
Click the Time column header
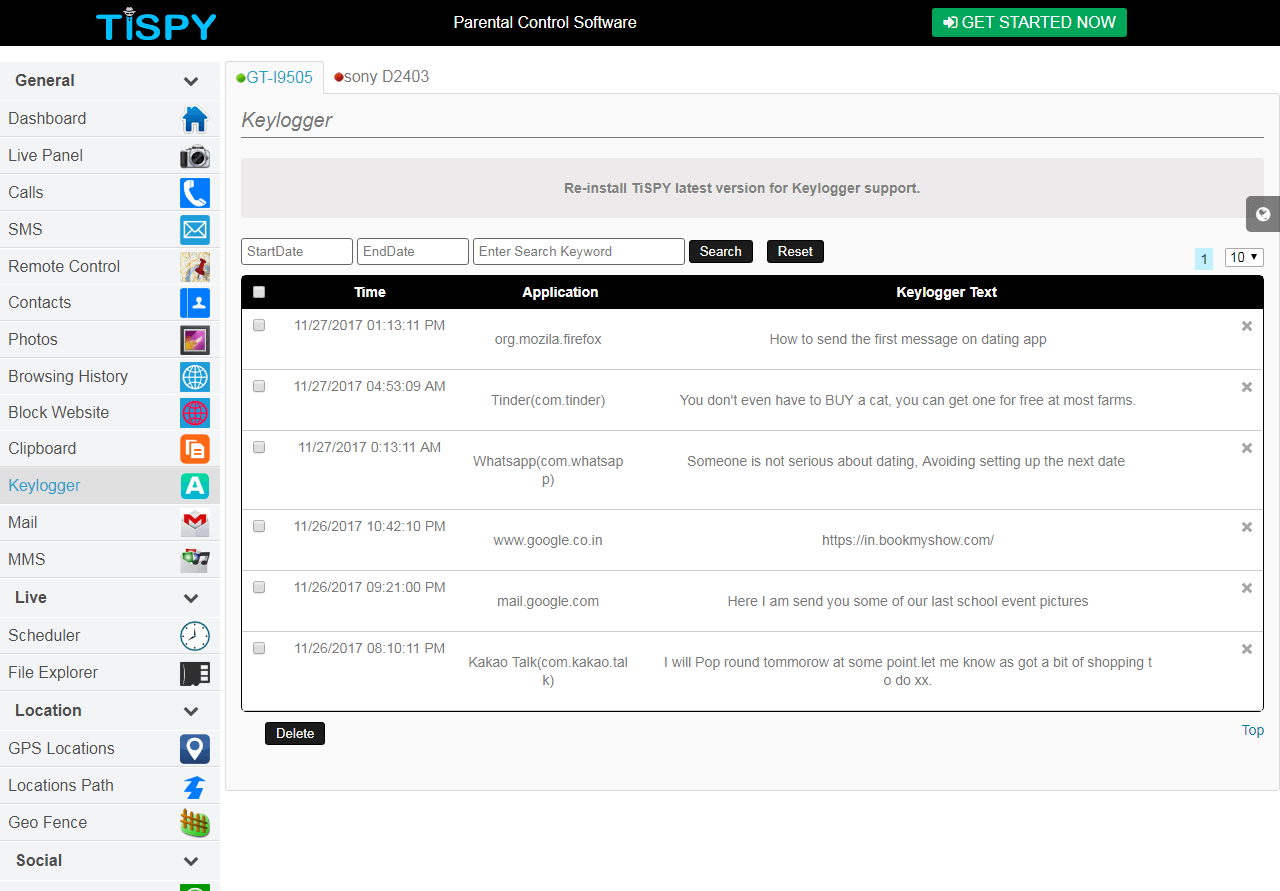(x=370, y=292)
